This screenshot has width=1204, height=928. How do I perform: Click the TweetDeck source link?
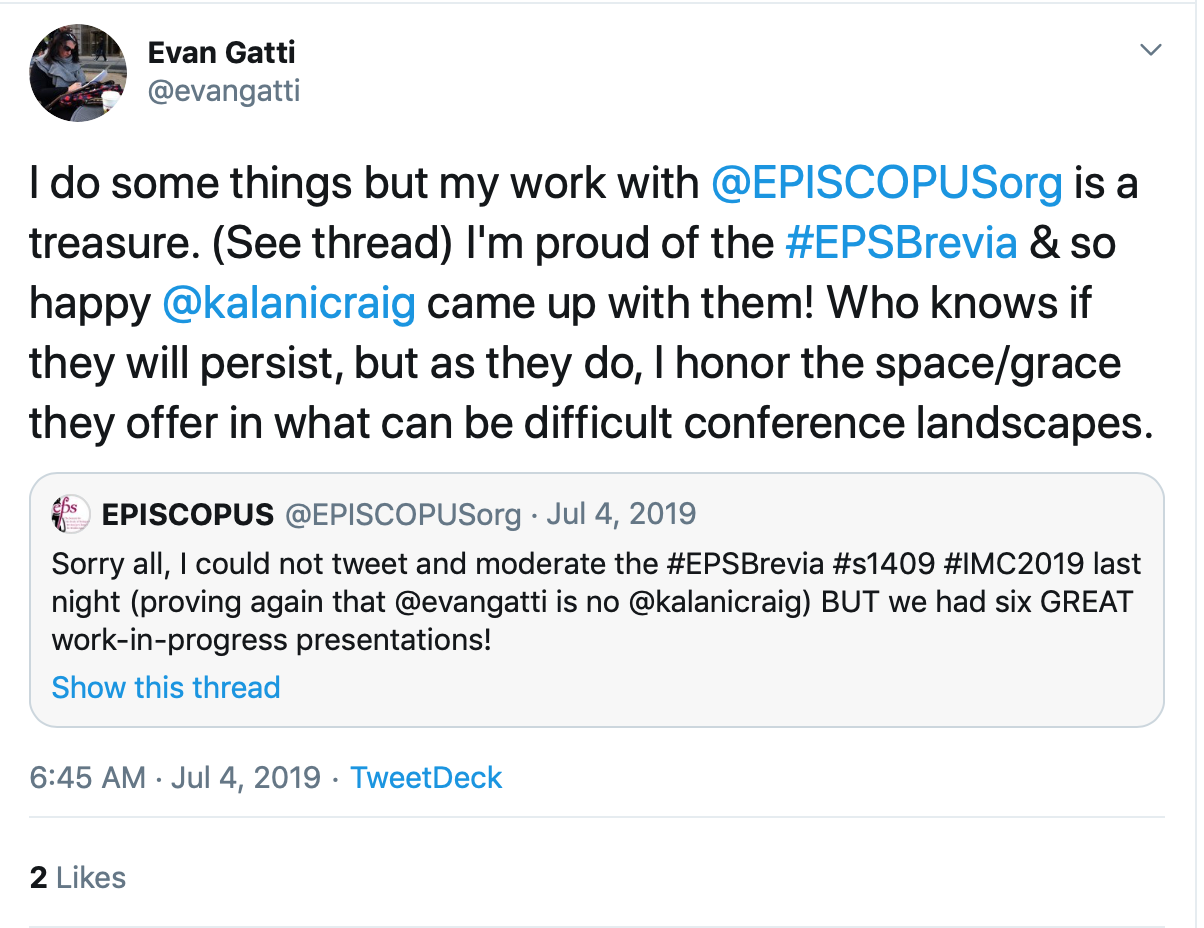click(426, 777)
